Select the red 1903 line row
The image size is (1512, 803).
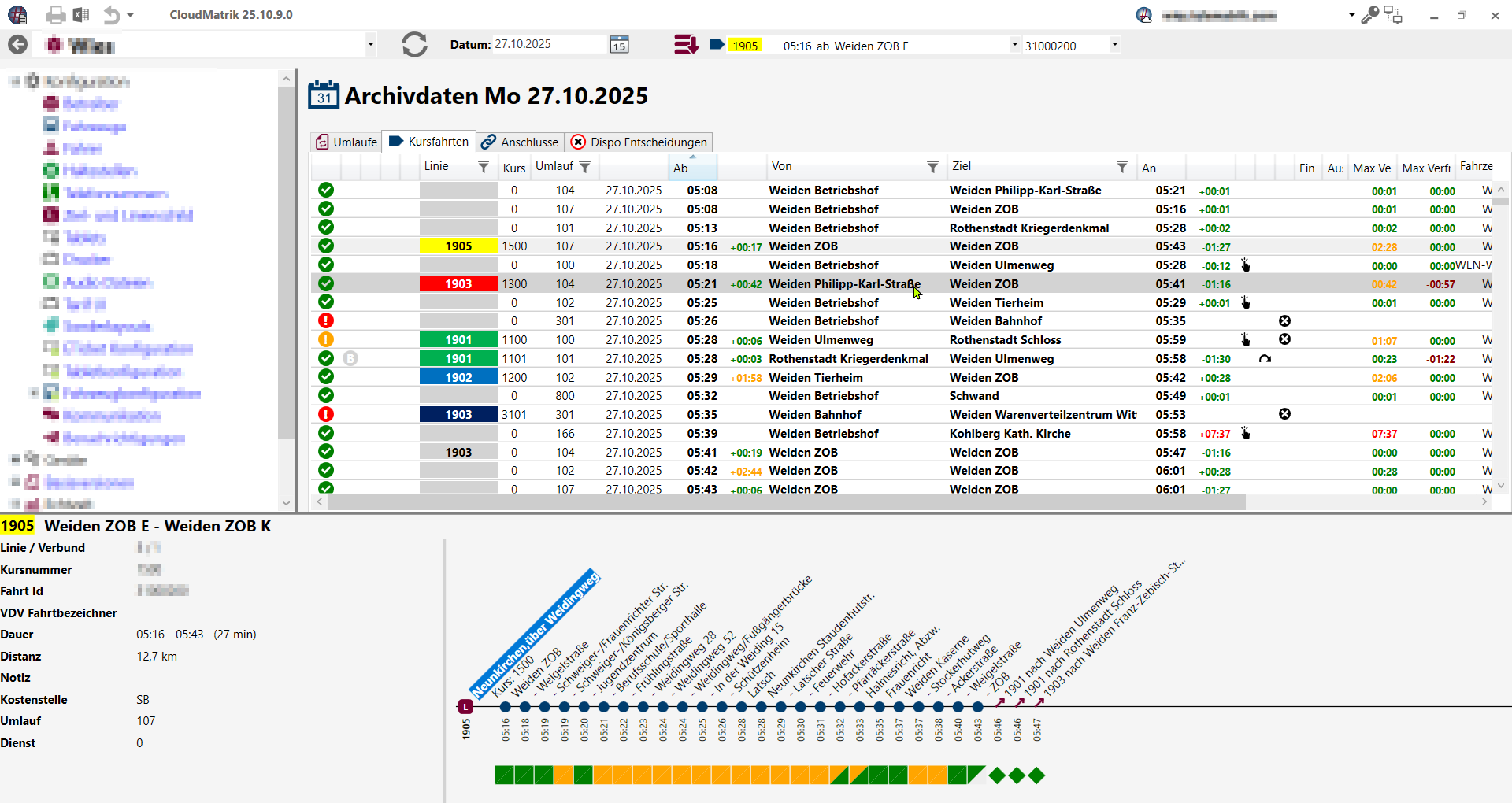click(458, 284)
